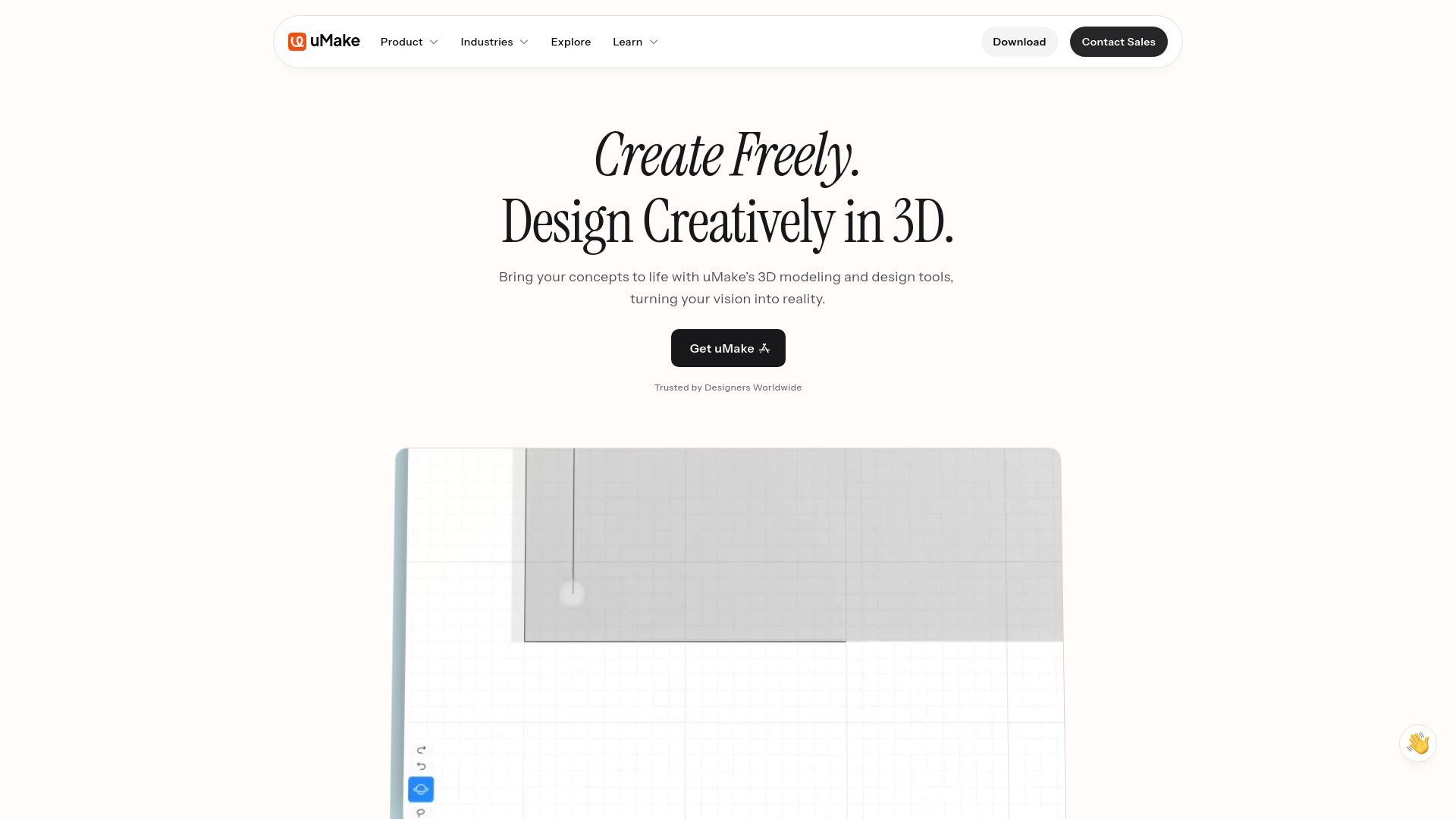Screen dimensions: 1456x819
Task: Click the Get uMake button
Action: pyautogui.click(x=728, y=347)
